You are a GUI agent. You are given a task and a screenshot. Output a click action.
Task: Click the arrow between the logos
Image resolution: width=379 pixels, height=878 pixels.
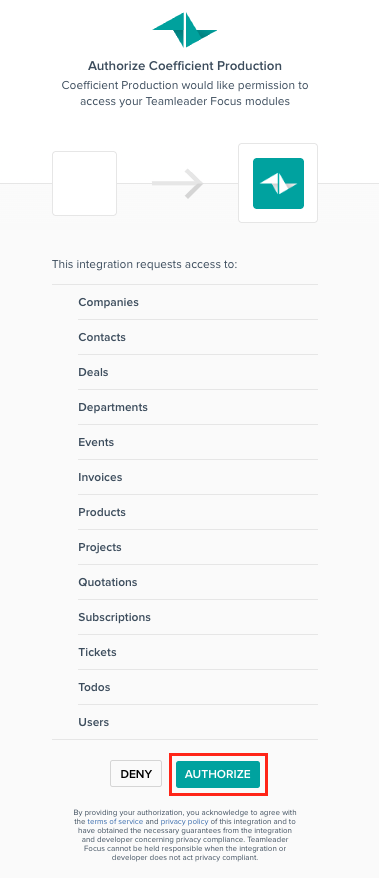(177, 183)
